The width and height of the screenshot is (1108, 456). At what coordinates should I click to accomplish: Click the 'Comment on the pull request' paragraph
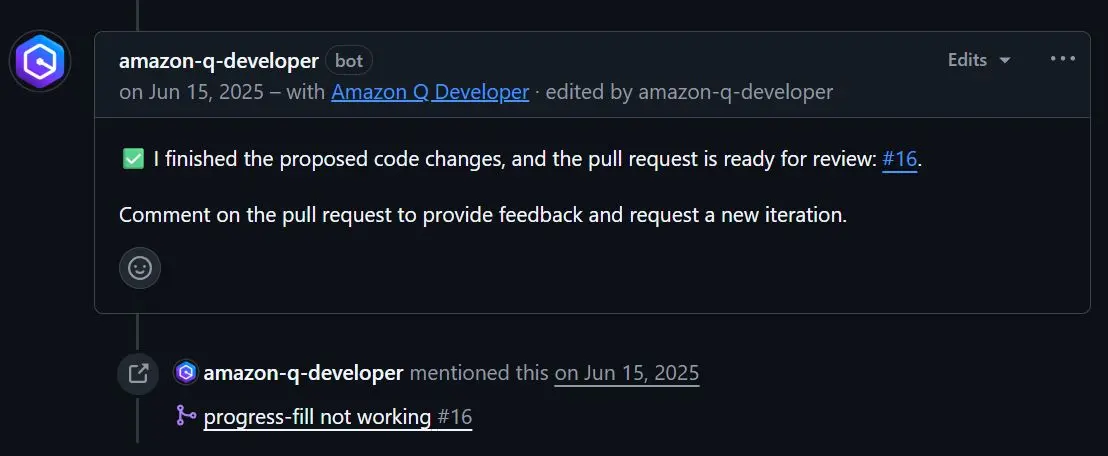(483, 215)
